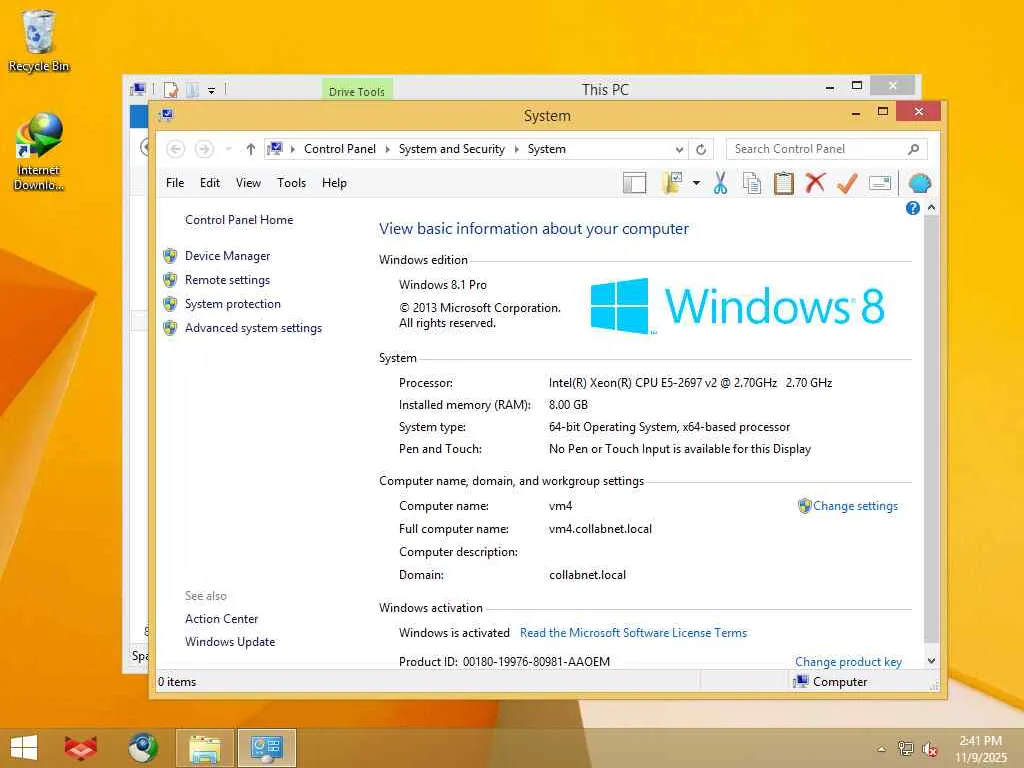Click the network tray icon

pyautogui.click(x=905, y=748)
